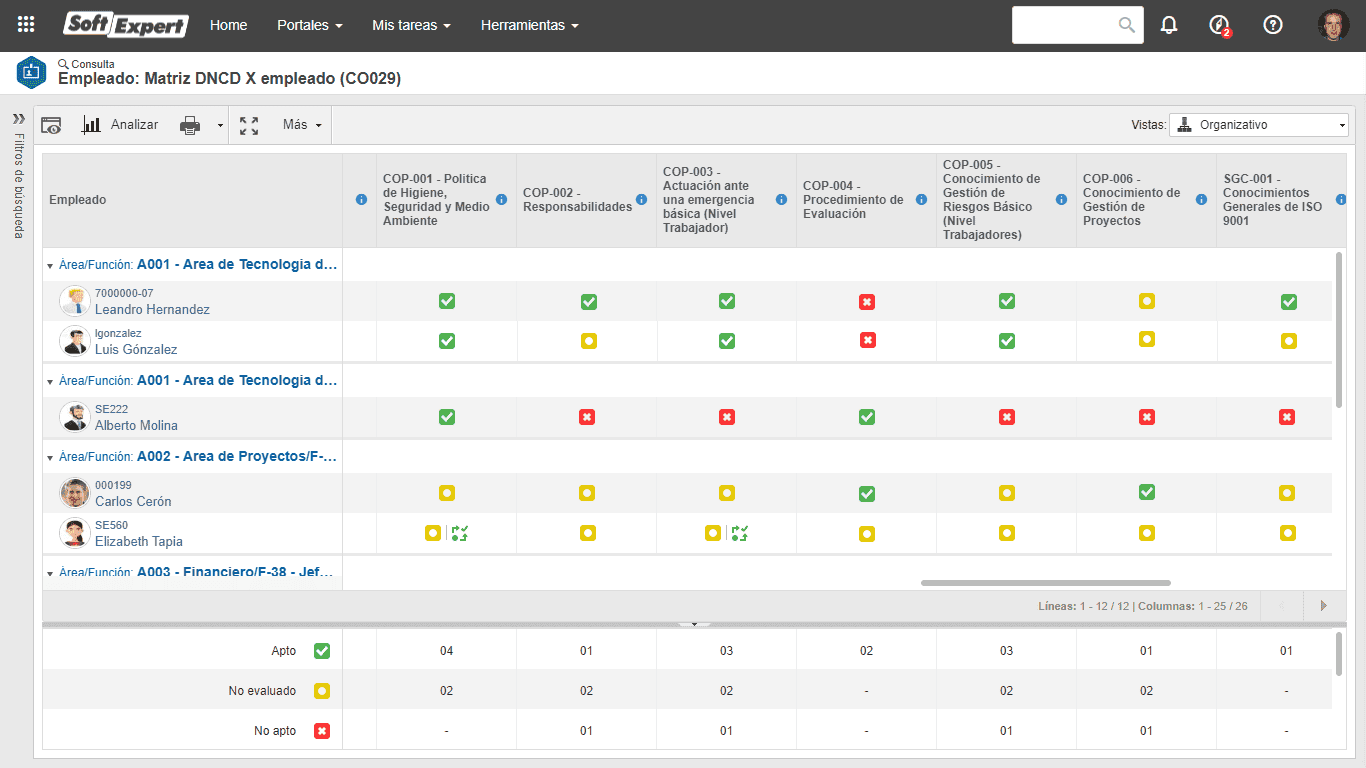
Task: Click the vertical scrollbar of the matrix
Action: (x=1339, y=330)
